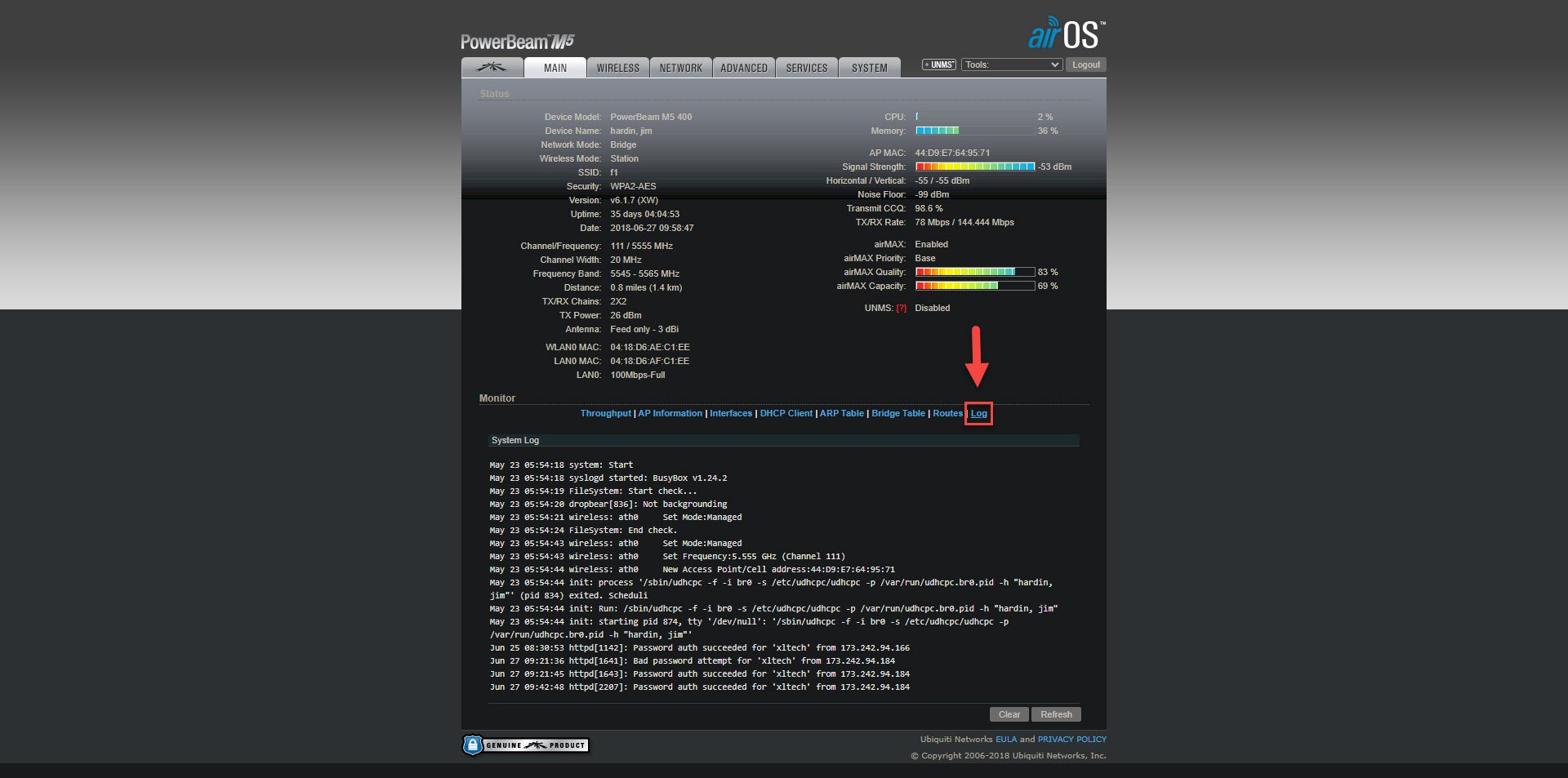Click the airOS logo

[1066, 34]
